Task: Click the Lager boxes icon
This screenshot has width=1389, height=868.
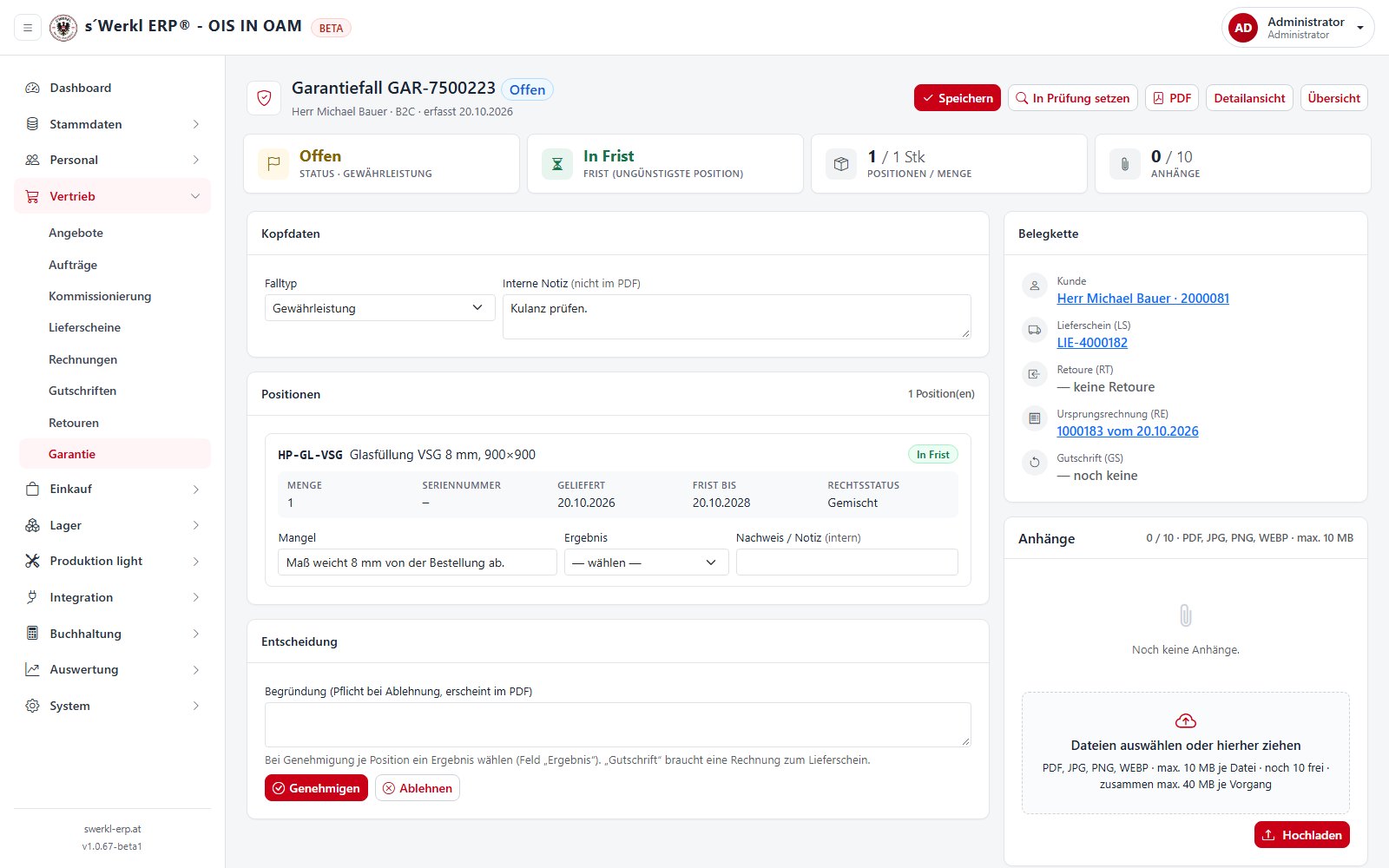Action: coord(32,525)
